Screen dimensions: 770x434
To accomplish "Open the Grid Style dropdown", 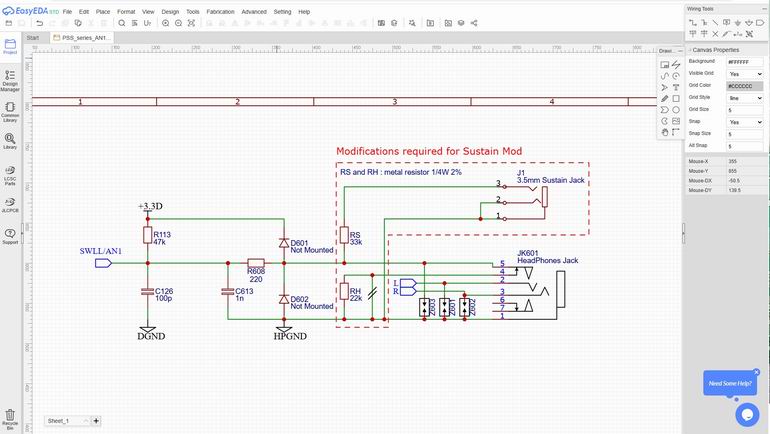I will tap(745, 98).
